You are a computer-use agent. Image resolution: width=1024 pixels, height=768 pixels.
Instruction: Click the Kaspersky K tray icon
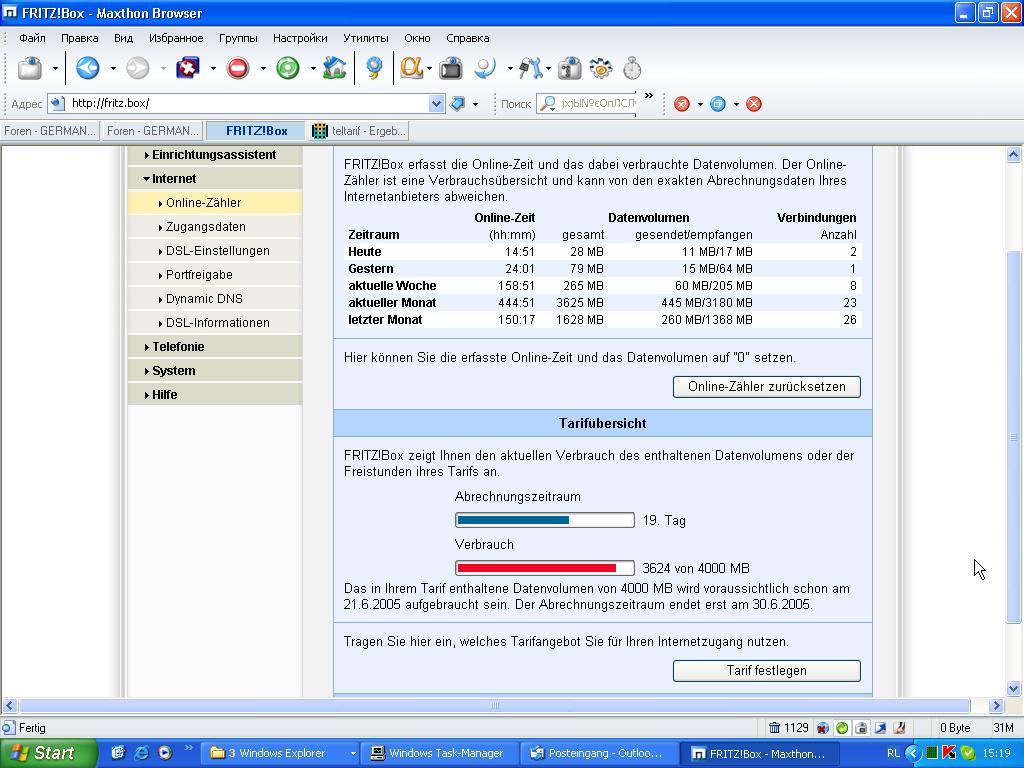pyautogui.click(x=950, y=753)
